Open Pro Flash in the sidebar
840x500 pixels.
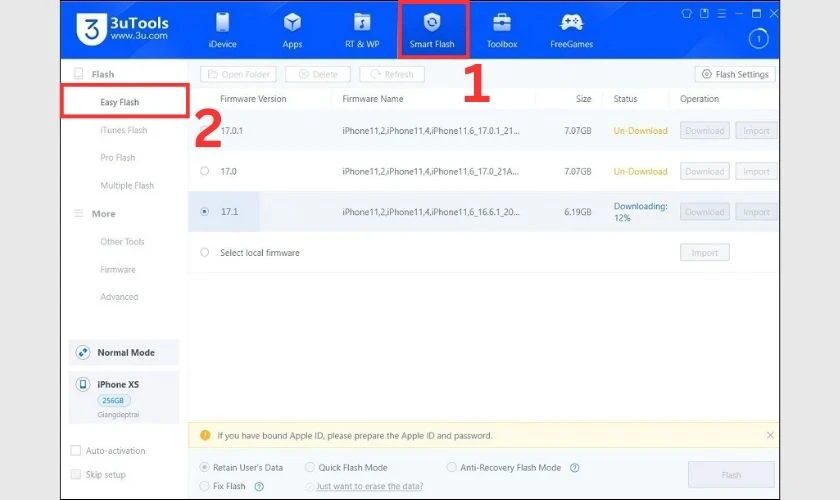[x=117, y=158]
